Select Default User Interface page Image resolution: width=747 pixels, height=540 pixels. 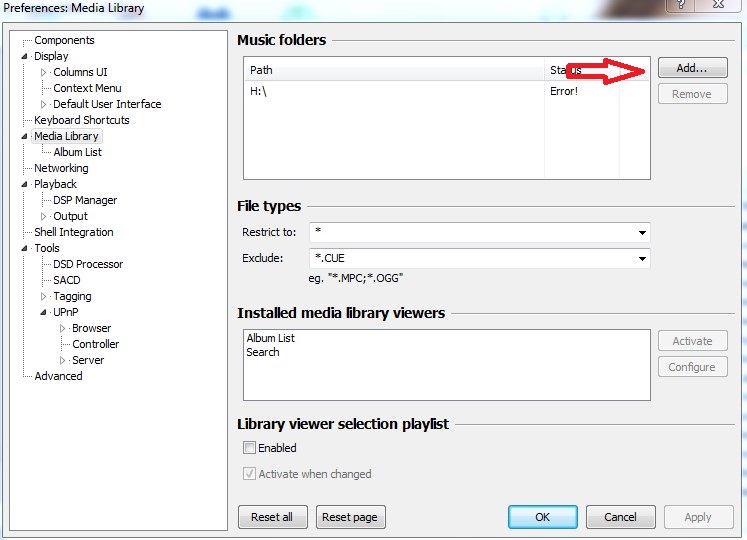107,104
